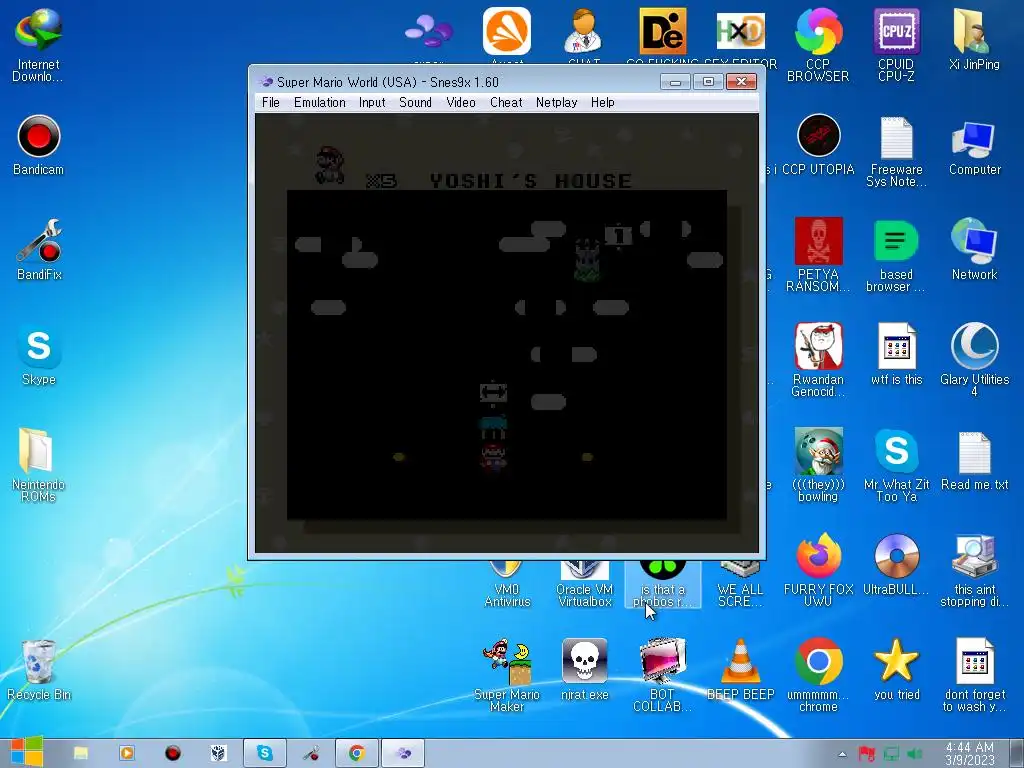Select the WE ALL SCRE desktop icon
This screenshot has width=1024, height=768.
tap(741, 585)
